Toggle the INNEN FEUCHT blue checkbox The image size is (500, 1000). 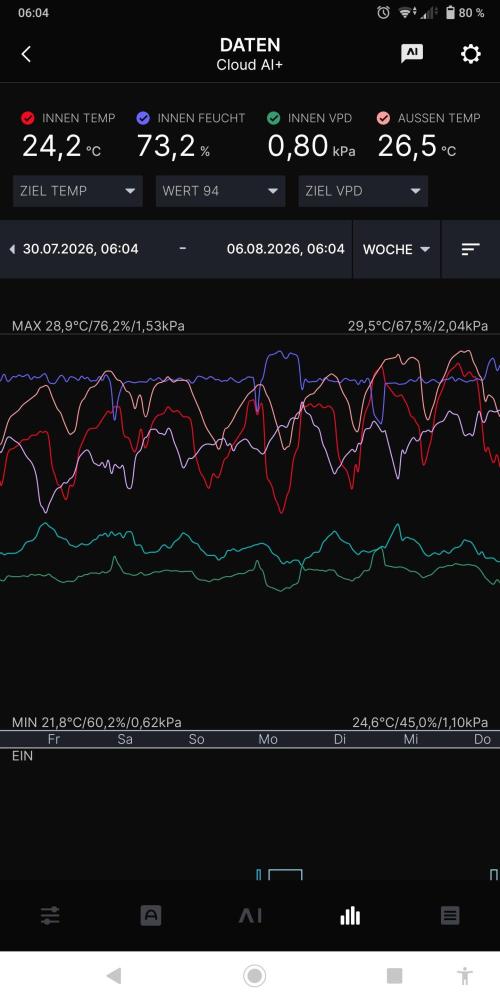pos(143,118)
